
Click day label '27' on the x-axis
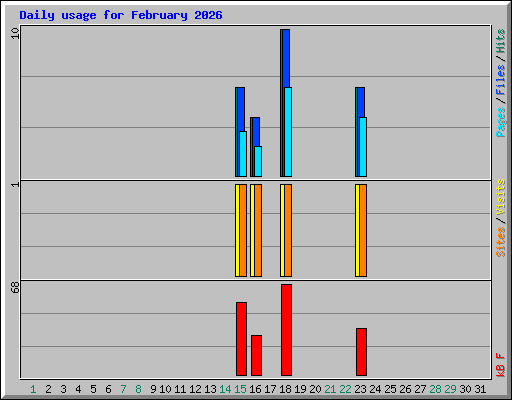coord(420,389)
